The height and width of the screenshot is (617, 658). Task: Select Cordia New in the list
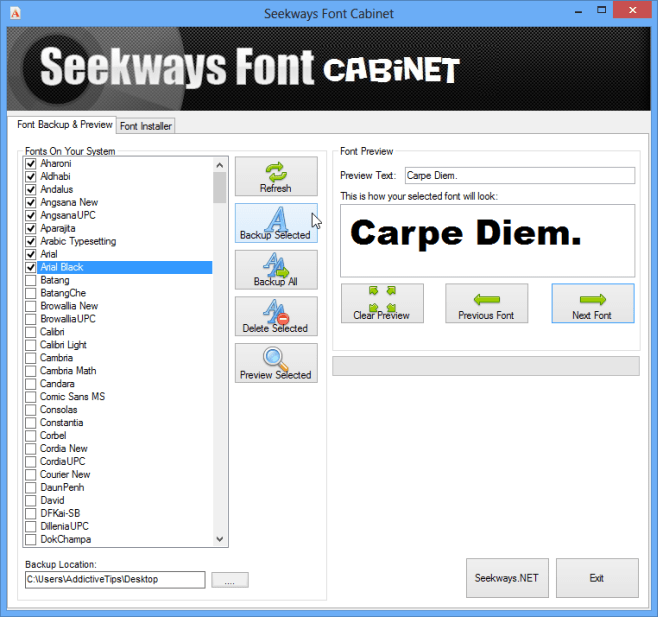[64, 448]
